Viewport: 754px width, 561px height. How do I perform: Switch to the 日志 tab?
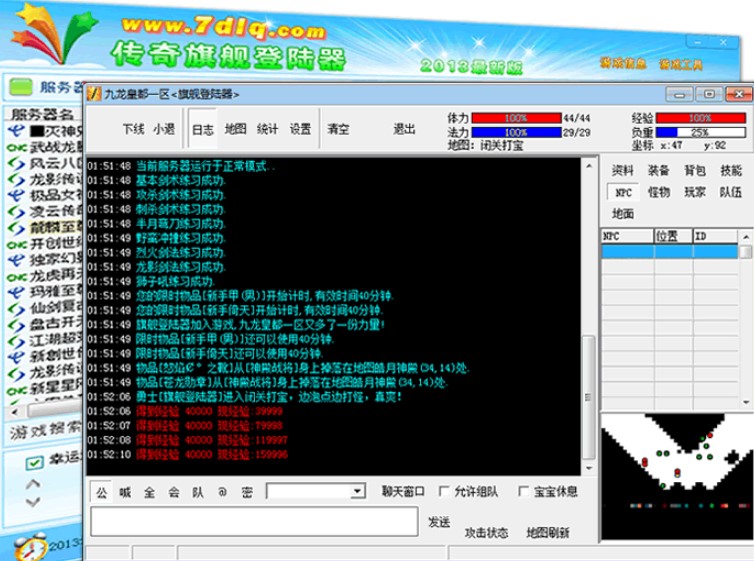pos(202,129)
